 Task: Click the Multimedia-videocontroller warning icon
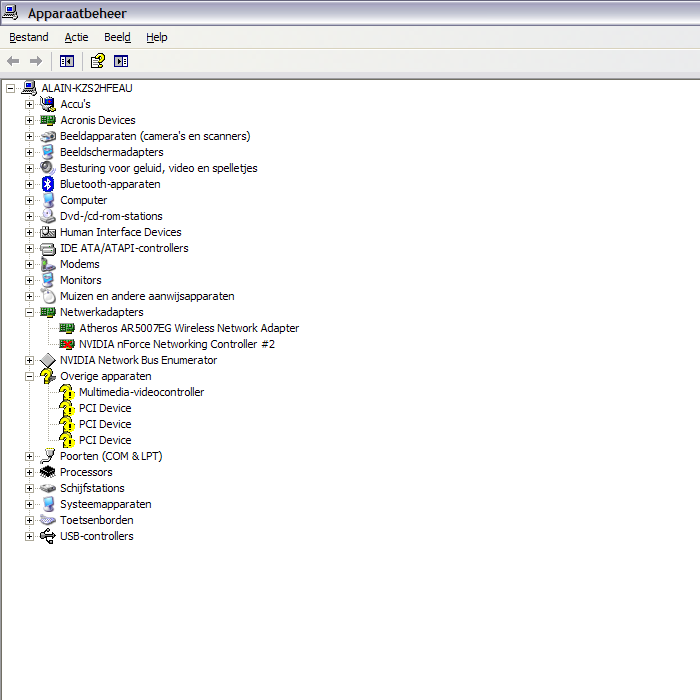tap(67, 392)
